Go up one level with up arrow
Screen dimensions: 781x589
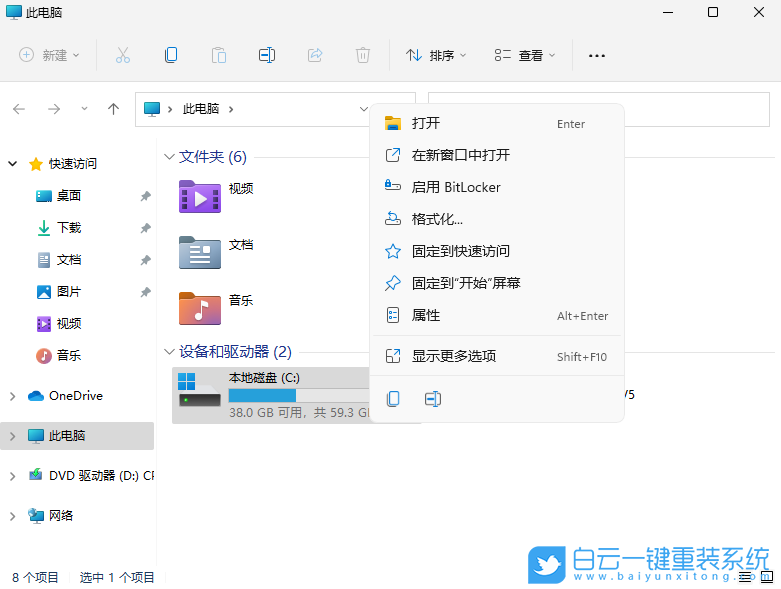point(114,109)
